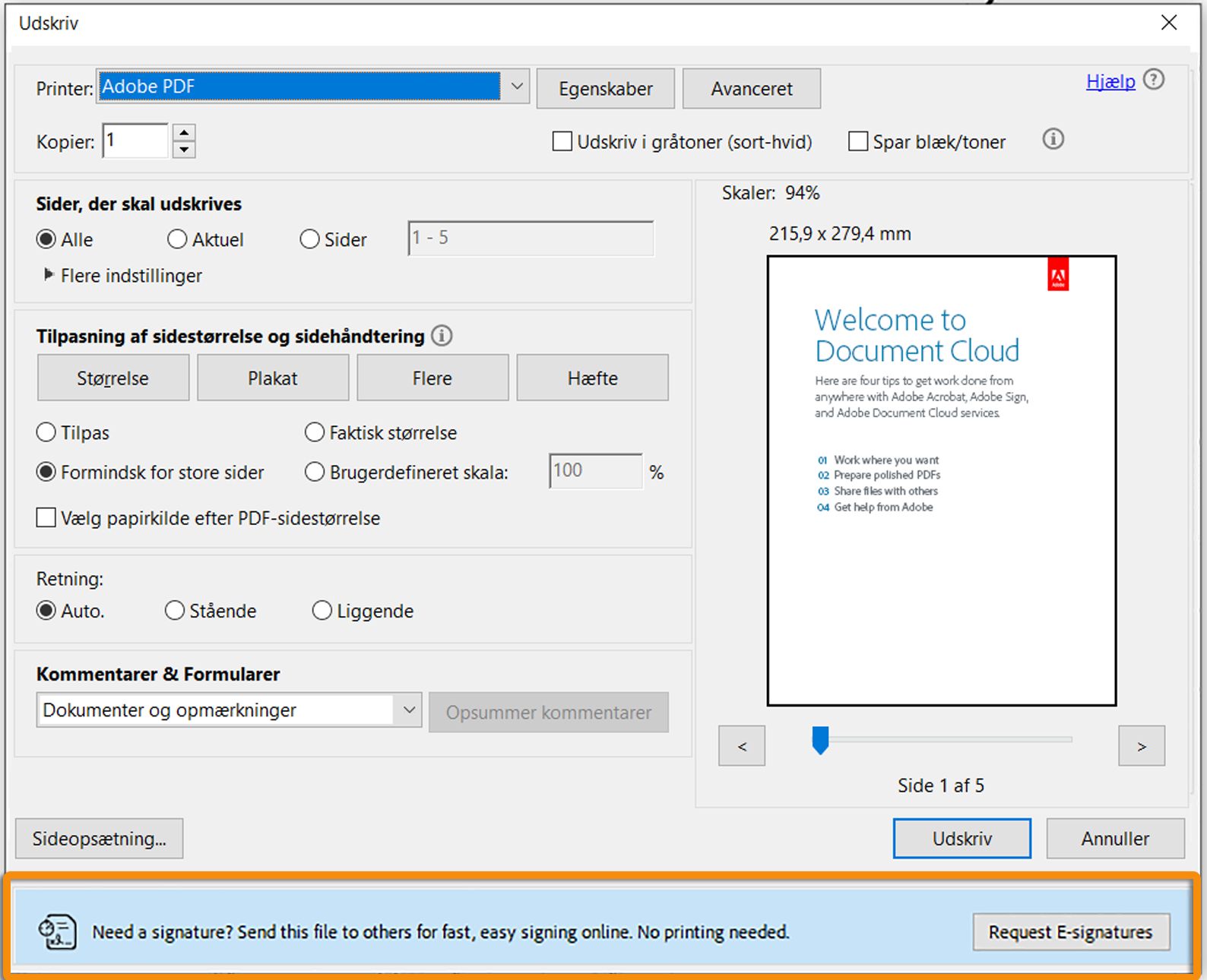
Task: Click the document preview thumbnail
Action: point(942,481)
